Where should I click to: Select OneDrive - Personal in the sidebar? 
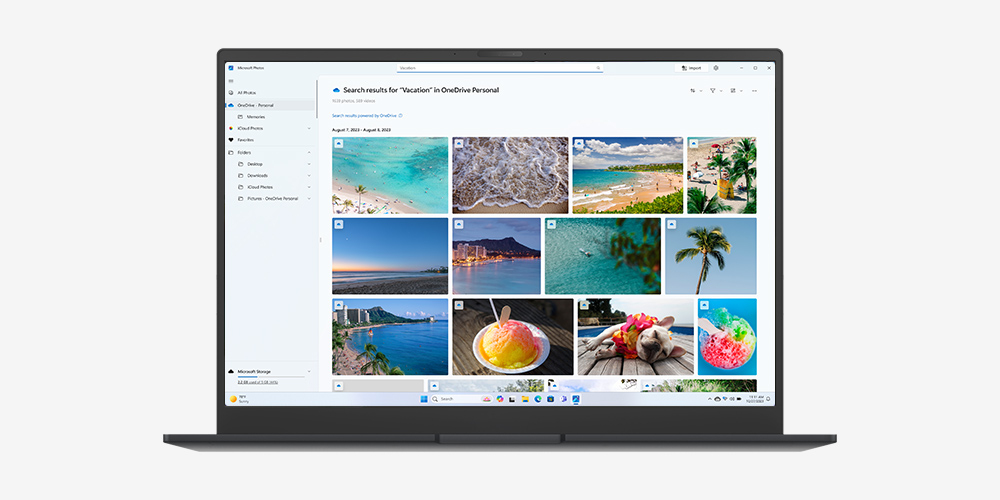(270, 105)
